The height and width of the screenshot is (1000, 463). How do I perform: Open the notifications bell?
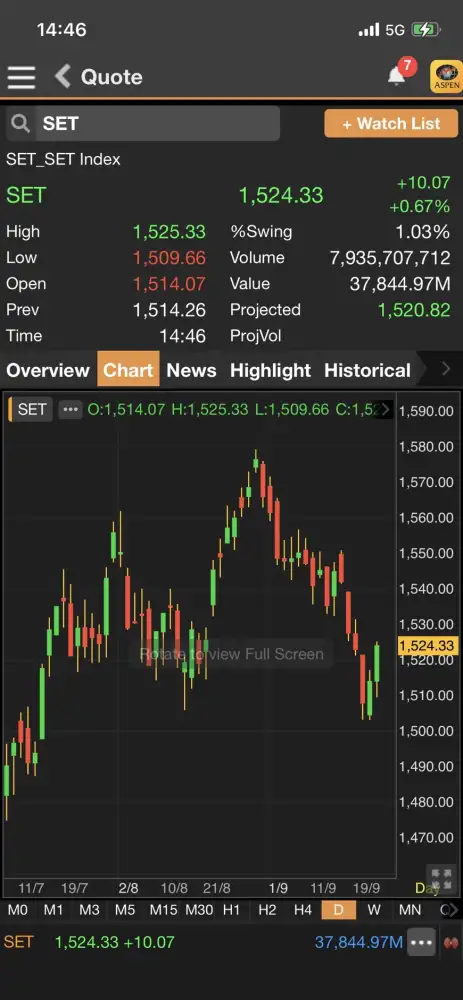click(x=396, y=76)
